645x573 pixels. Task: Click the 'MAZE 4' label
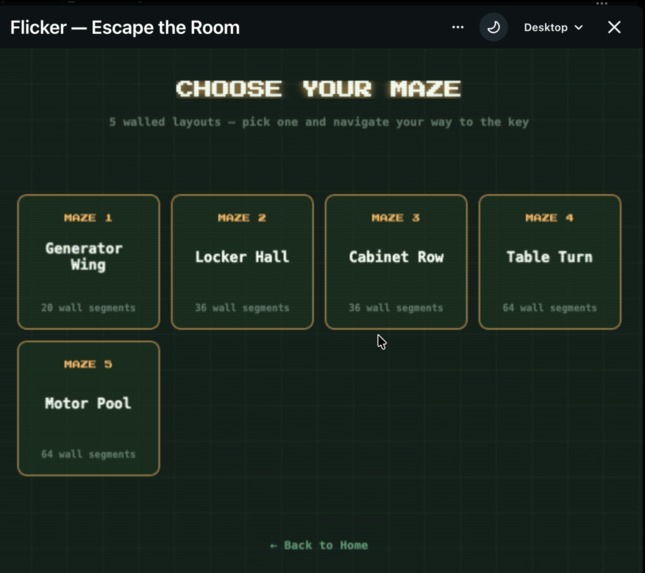coord(550,218)
